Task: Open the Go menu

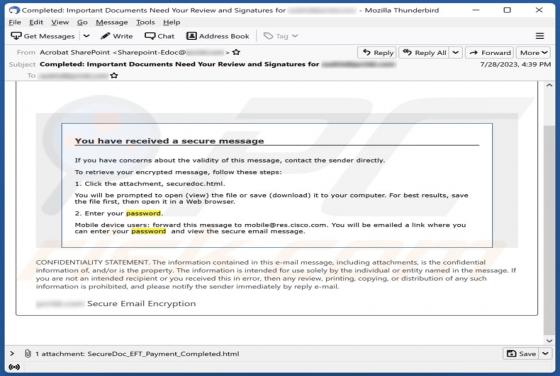Action: 82,22
